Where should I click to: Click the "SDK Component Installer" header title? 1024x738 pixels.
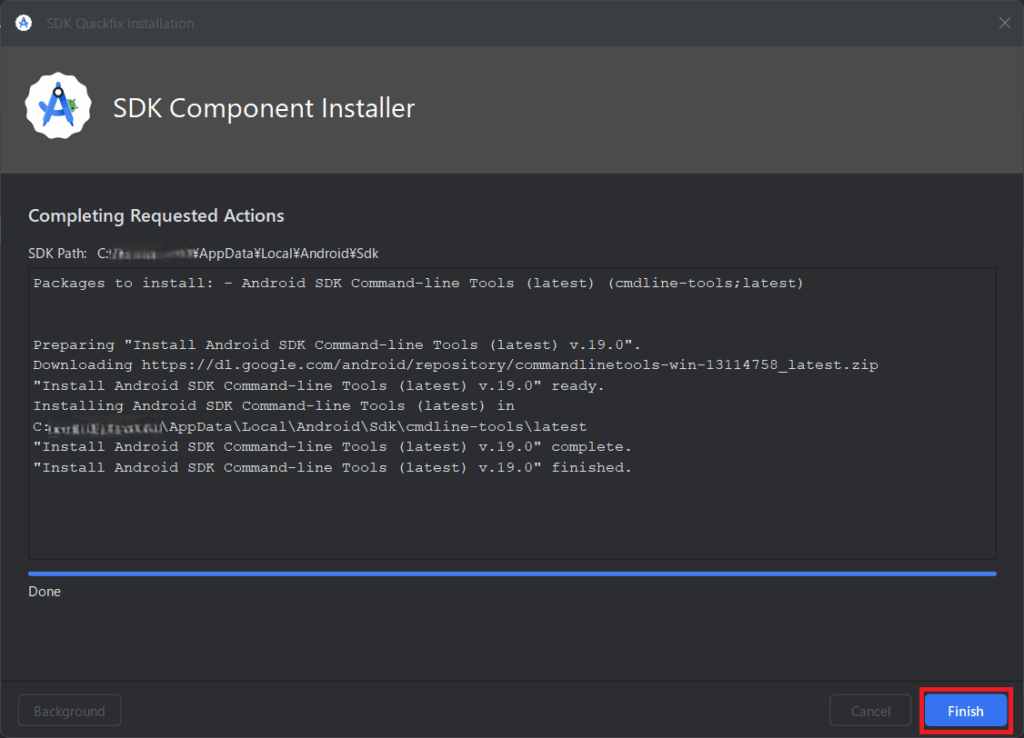263,108
